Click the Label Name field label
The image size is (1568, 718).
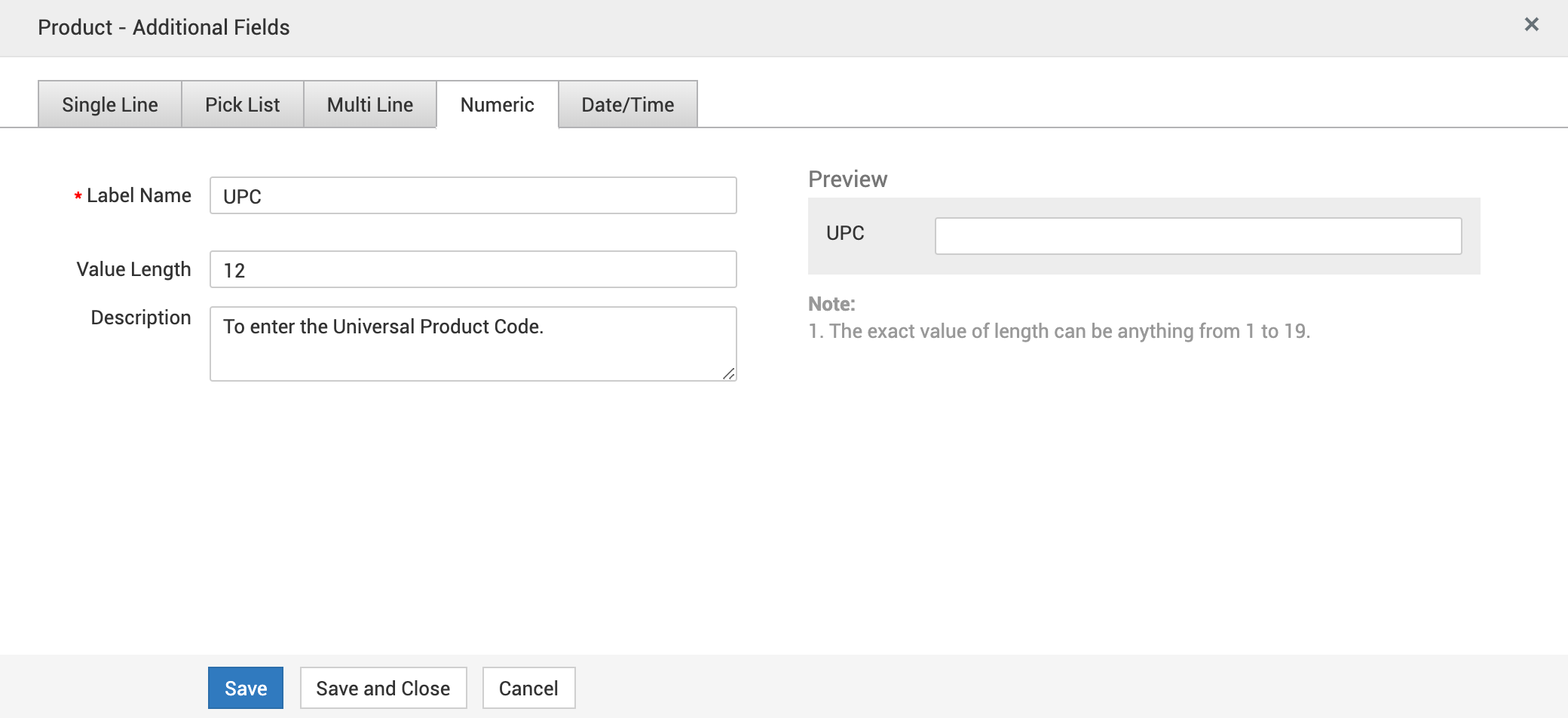click(x=139, y=196)
